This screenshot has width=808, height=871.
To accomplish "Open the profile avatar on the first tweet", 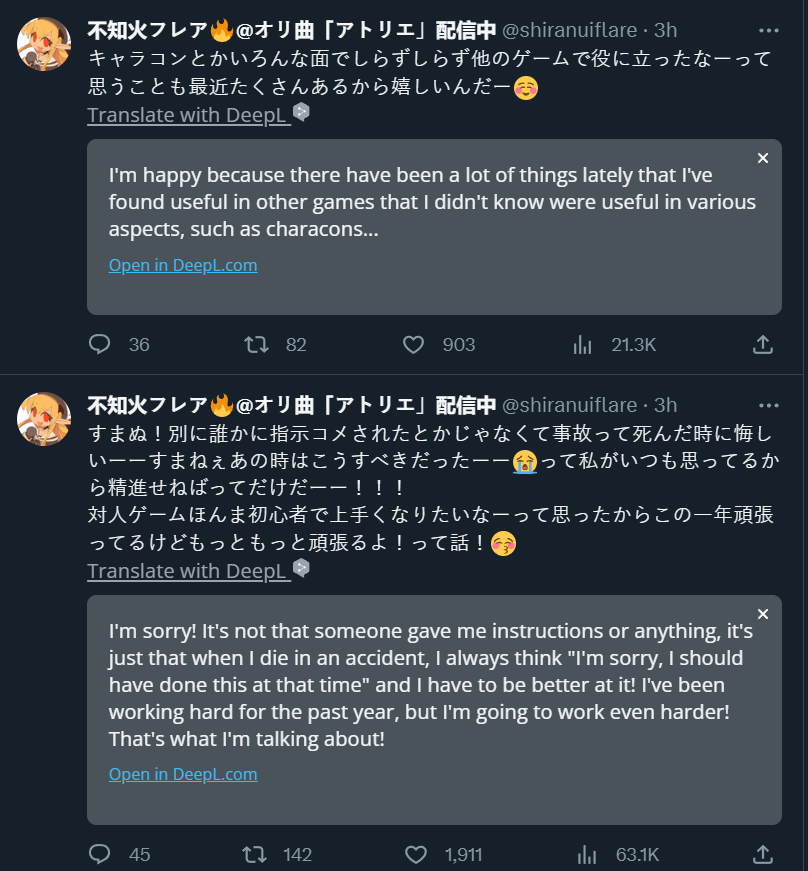I will [x=44, y=44].
